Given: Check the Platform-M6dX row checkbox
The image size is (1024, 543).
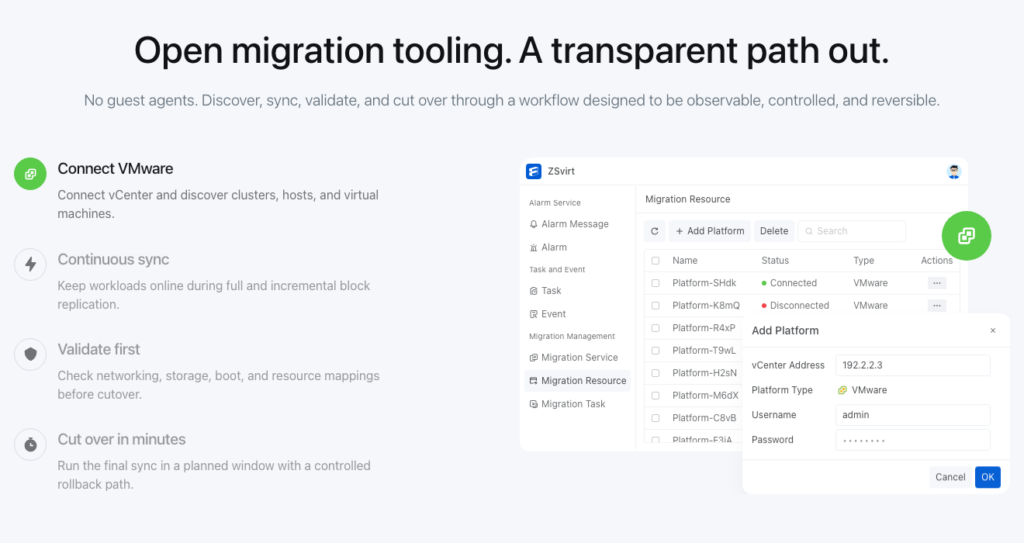Looking at the screenshot, I should (655, 395).
